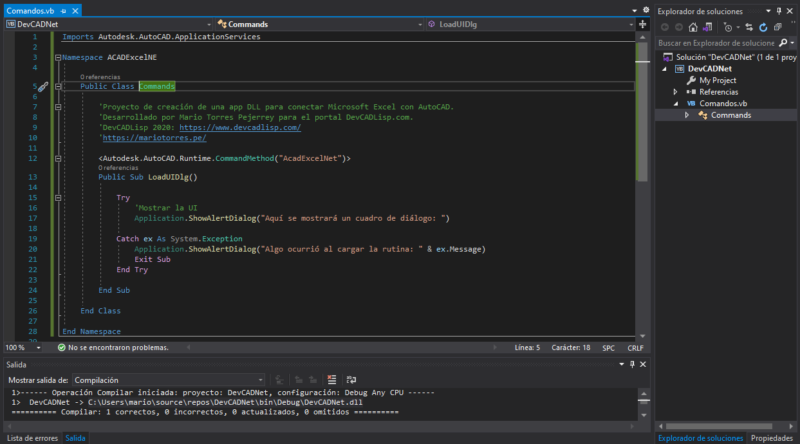The height and width of the screenshot is (444, 800).
Task: Clear all output with the red-lined icon
Action: pos(332,380)
